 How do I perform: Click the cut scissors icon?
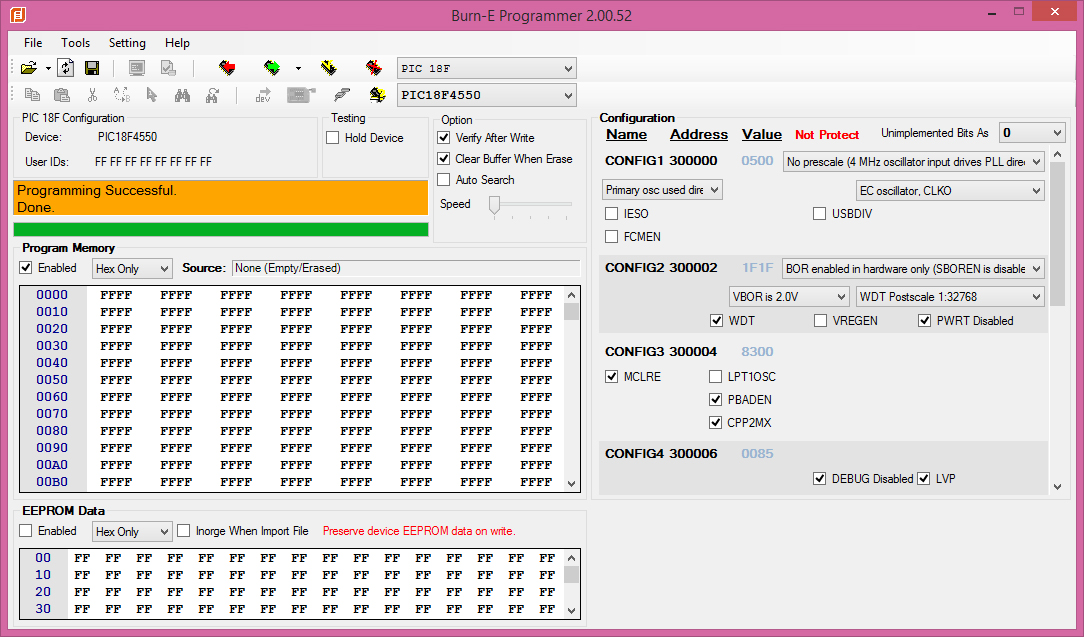(92, 95)
